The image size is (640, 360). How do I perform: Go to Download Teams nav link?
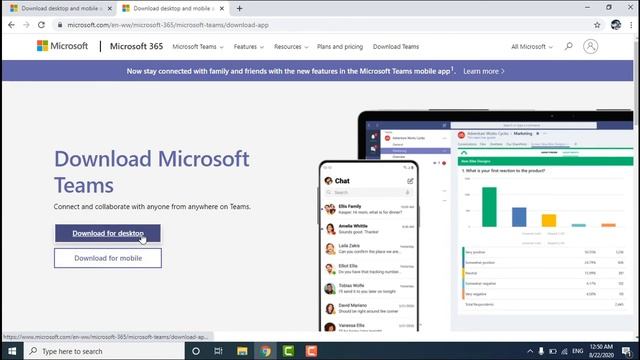coord(396,47)
